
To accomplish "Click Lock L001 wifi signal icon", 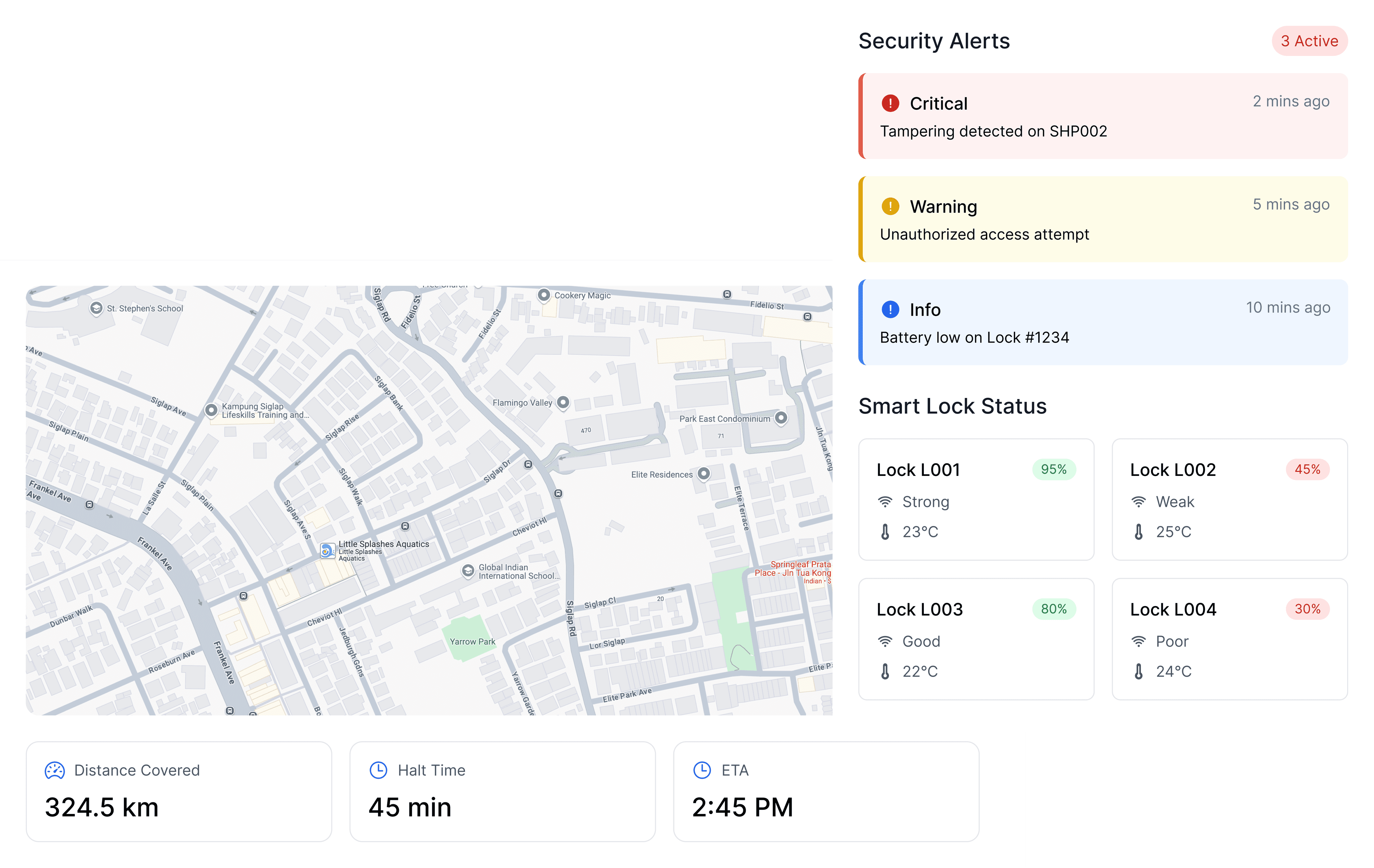I will pyautogui.click(x=885, y=502).
